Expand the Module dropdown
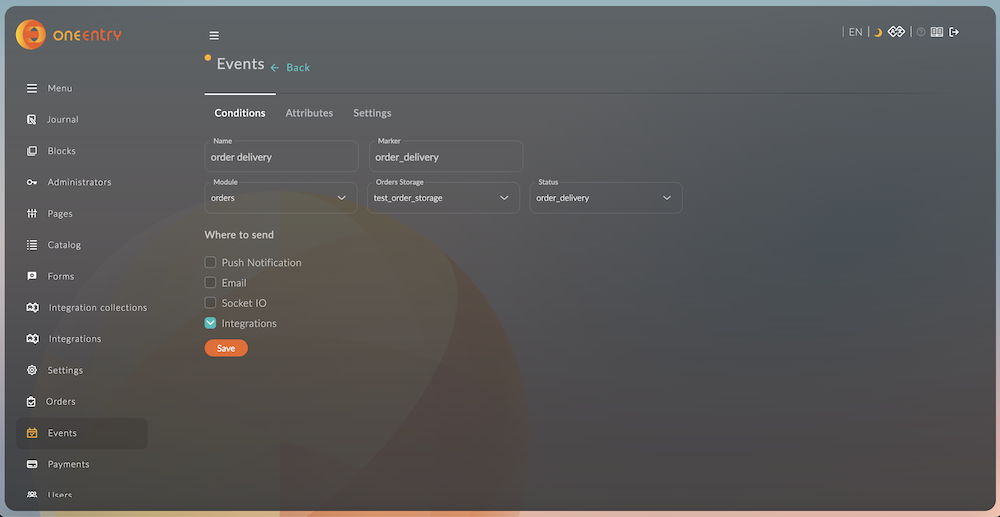Screen dimensions: 1000x517 [280, 198]
